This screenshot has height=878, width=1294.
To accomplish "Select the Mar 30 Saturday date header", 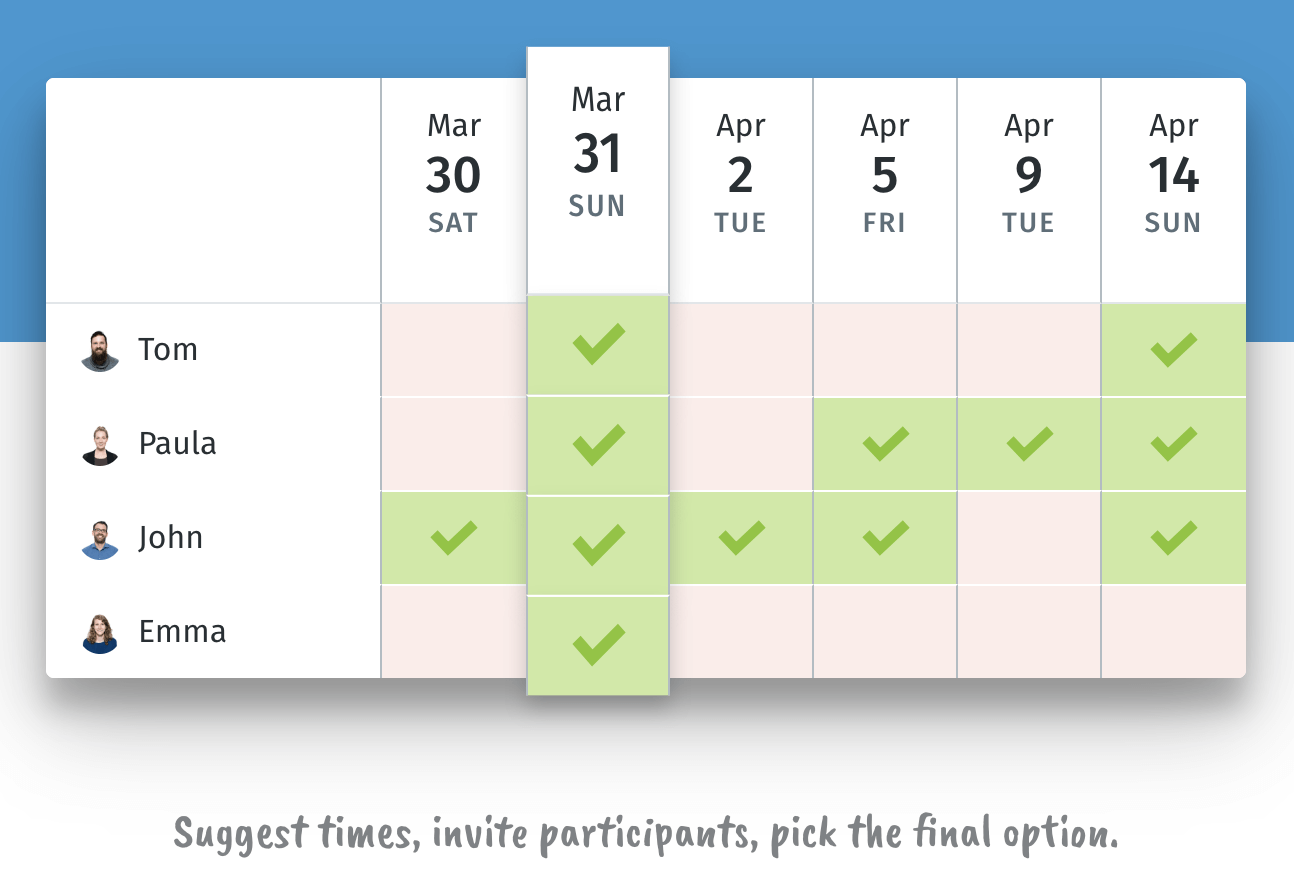I will 453,175.
